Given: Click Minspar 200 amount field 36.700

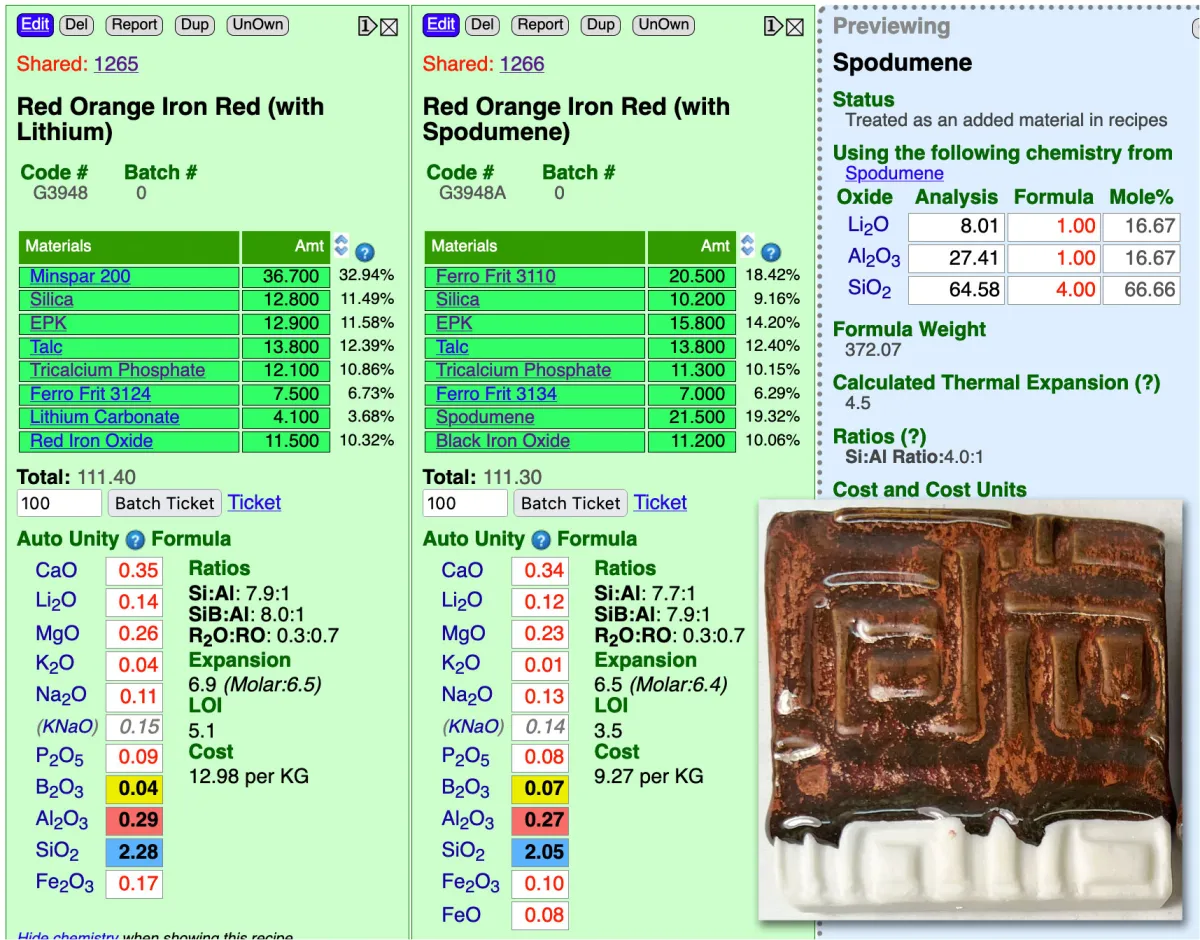Looking at the screenshot, I should pos(286,277).
